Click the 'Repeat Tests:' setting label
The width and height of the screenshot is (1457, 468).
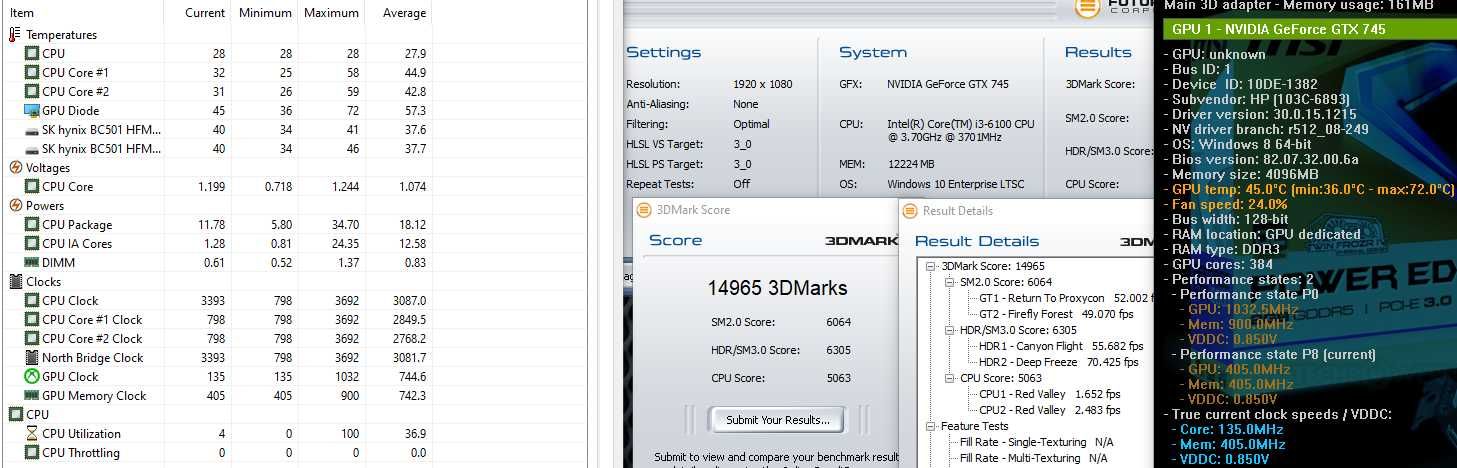click(658, 184)
